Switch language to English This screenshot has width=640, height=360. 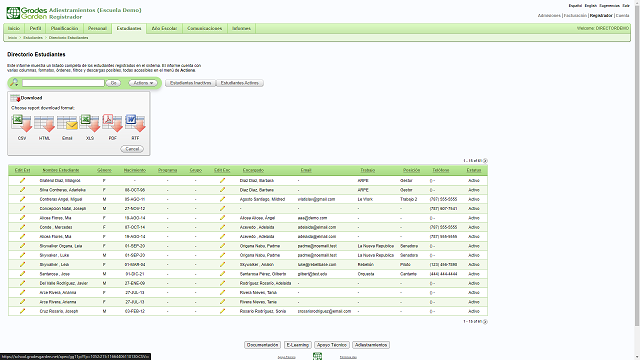point(590,6)
